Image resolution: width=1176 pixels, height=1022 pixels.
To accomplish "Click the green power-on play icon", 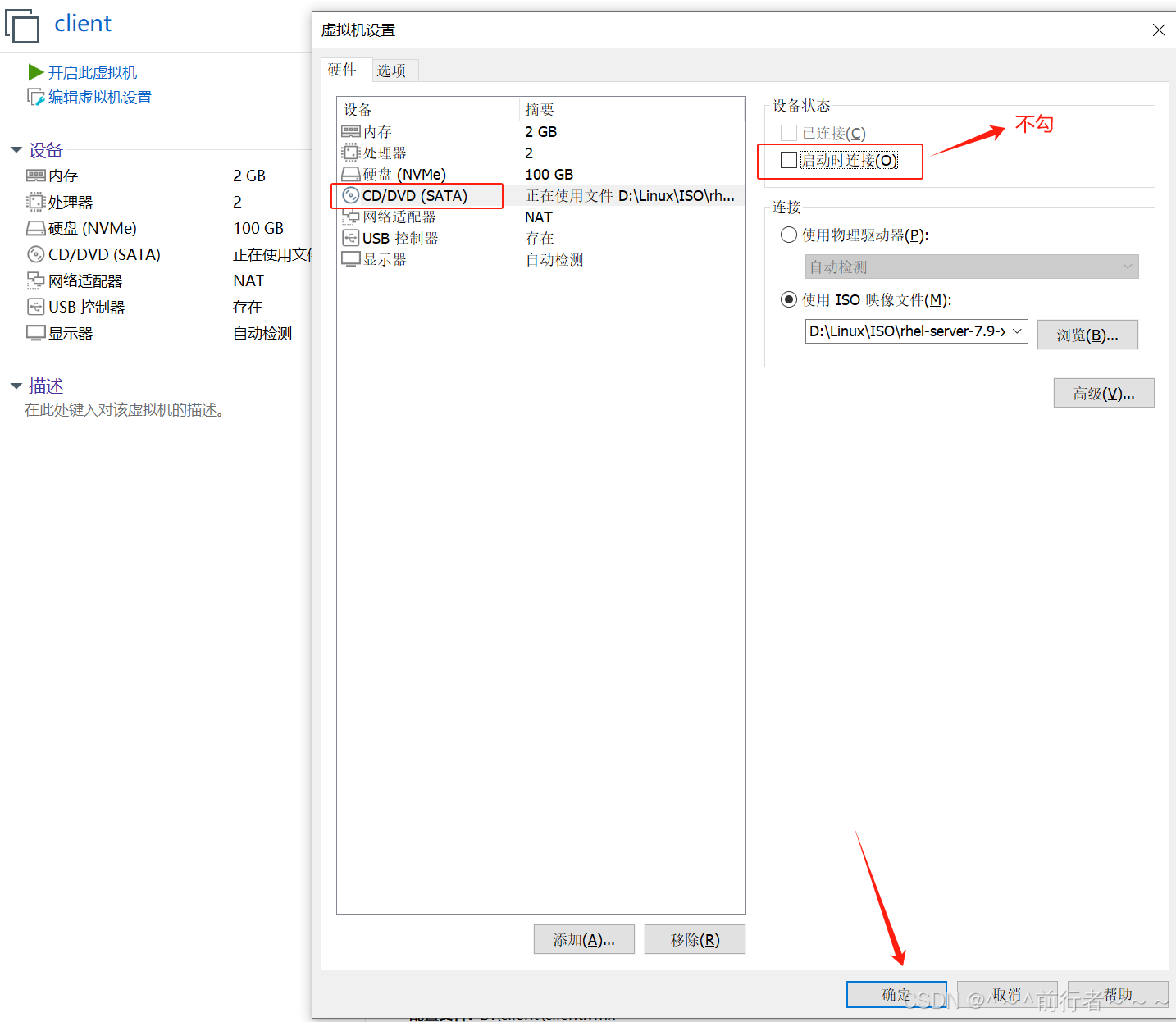I will 36,72.
